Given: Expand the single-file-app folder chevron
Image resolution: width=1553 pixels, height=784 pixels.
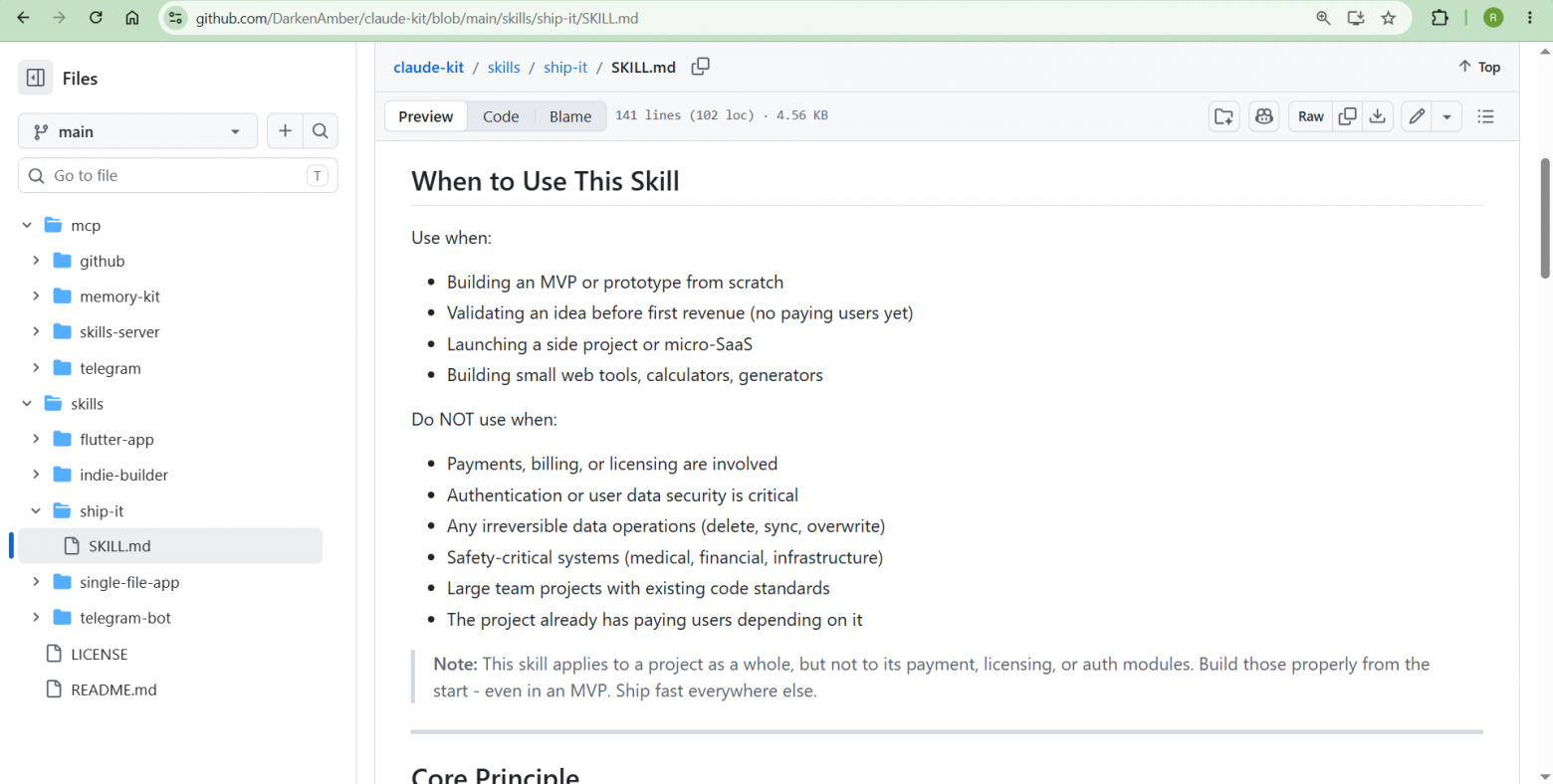Looking at the screenshot, I should (x=36, y=582).
